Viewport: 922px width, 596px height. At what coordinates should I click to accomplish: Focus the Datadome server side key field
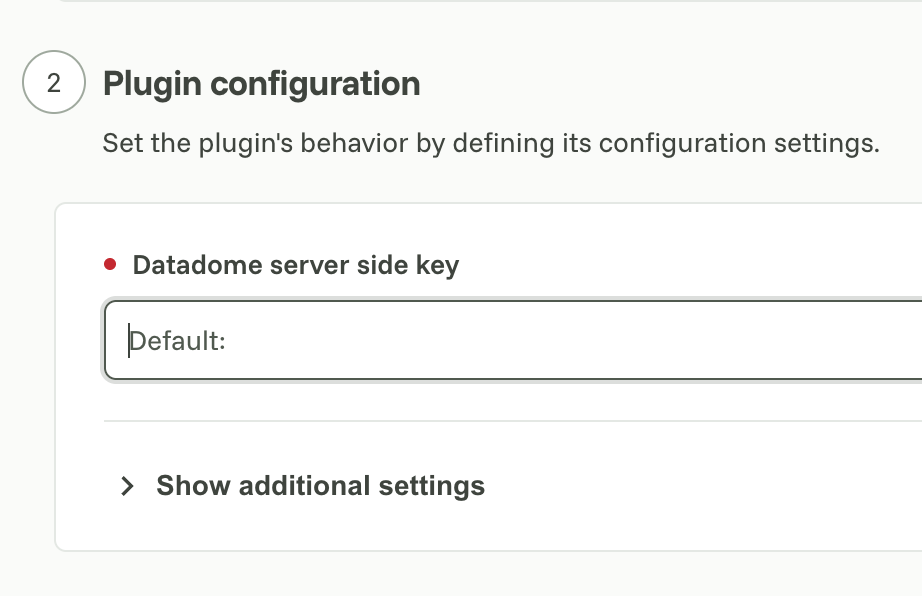[513, 340]
